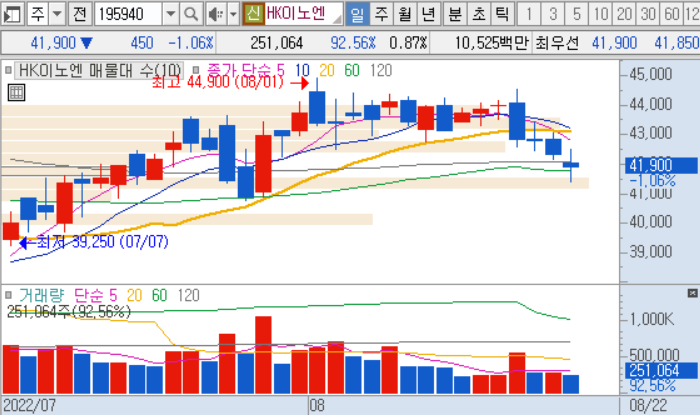Click blue 251,064 volume axis tag
This screenshot has height=415, width=700.
pos(661,370)
